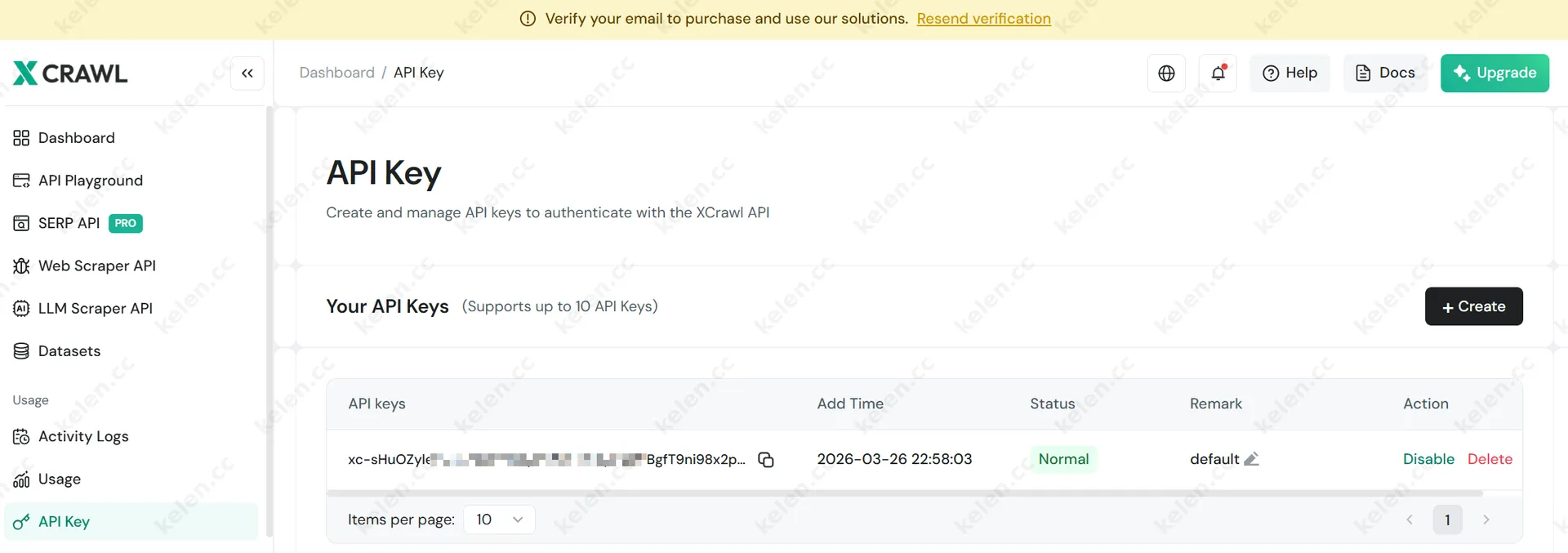Screen dimensions: 1568x553
Task: Switch to API Key via sidebar
Action: tap(64, 521)
